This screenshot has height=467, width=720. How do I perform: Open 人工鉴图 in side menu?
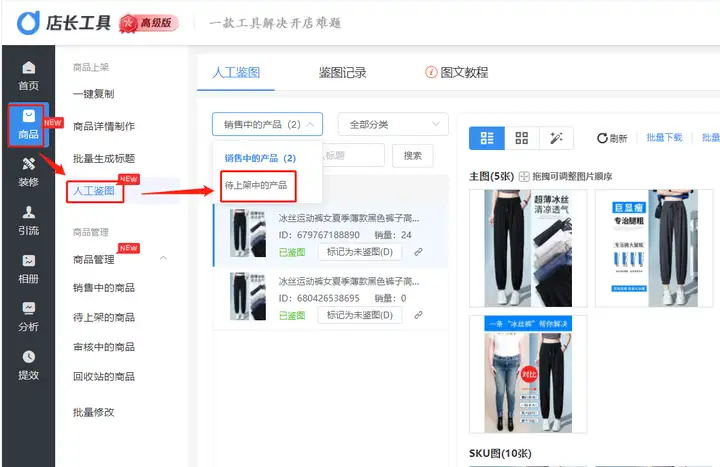tap(94, 191)
